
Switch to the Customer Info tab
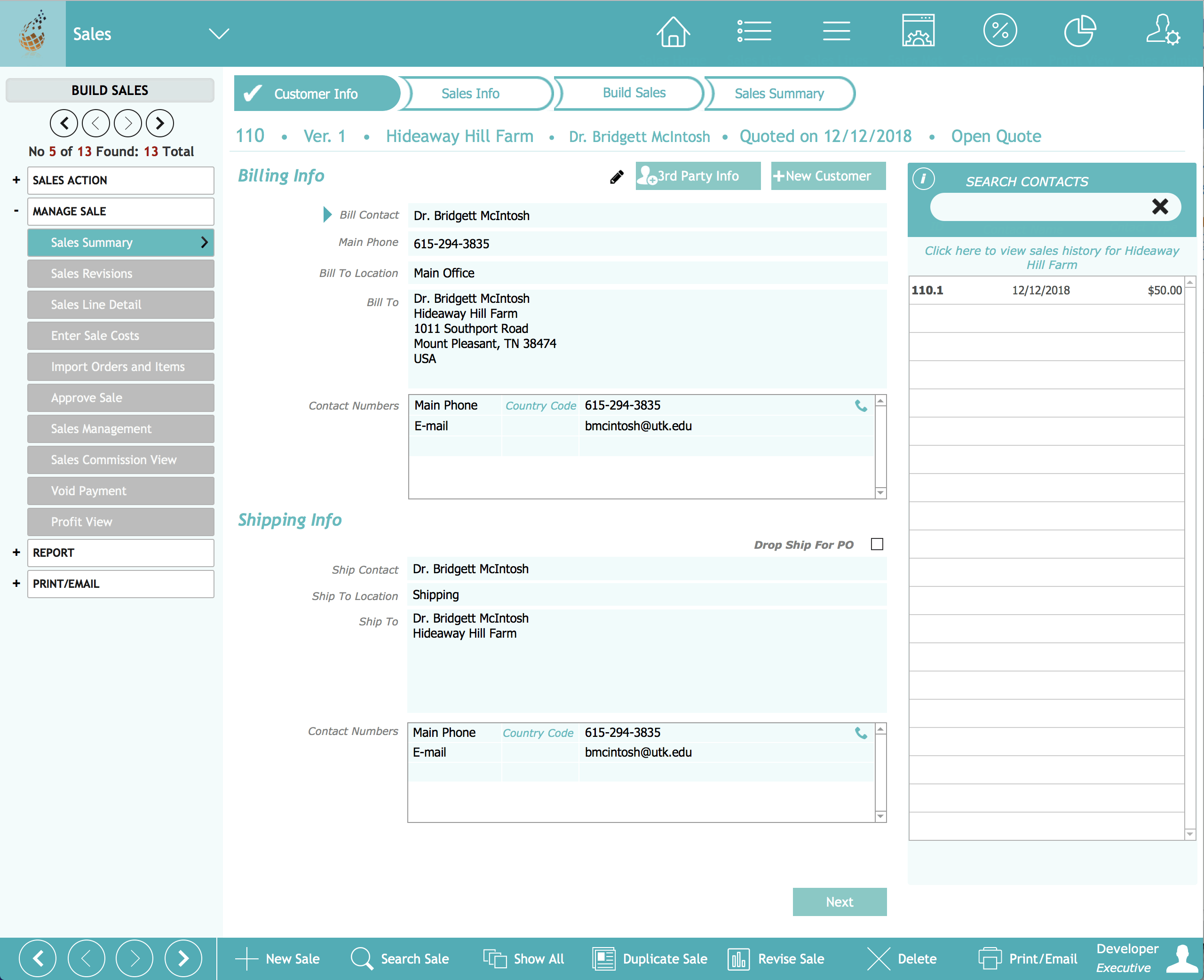pos(317,94)
